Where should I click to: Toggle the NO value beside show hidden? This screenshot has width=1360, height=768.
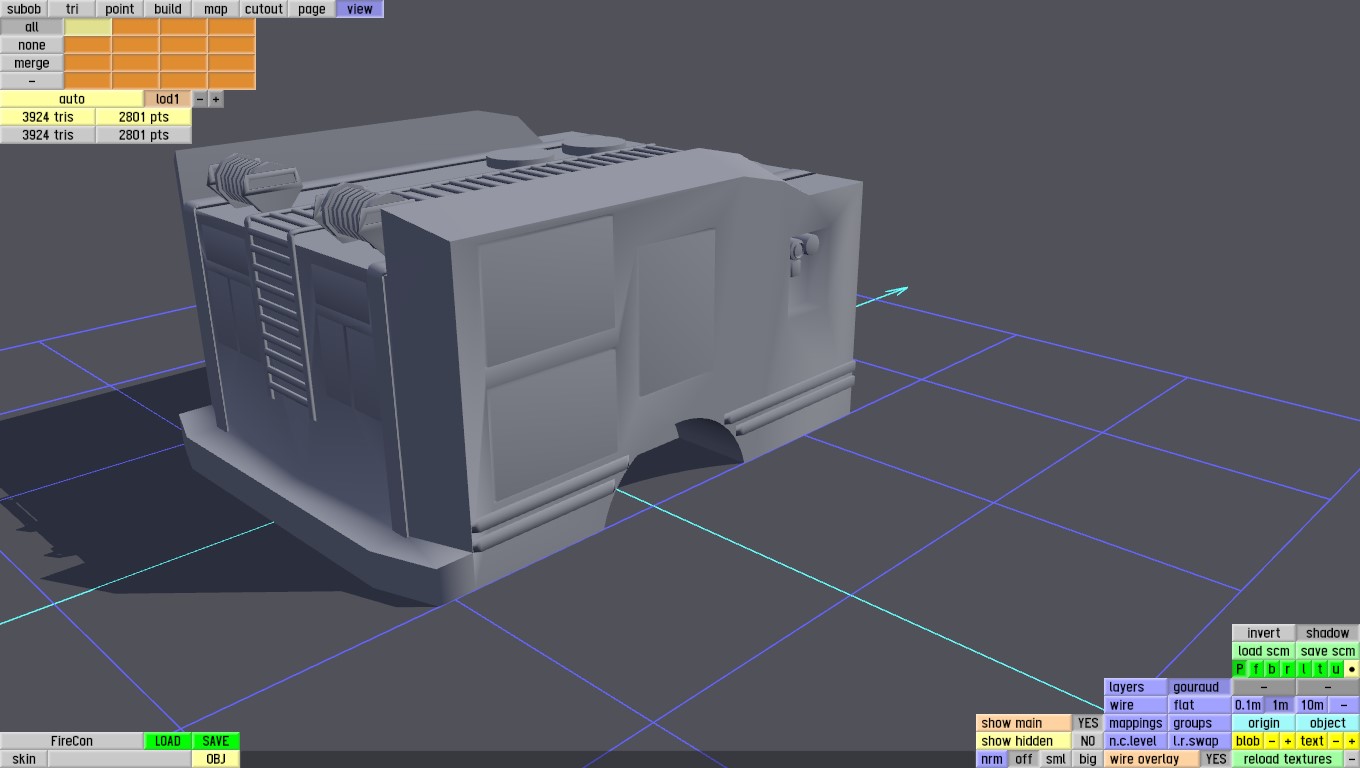1088,741
